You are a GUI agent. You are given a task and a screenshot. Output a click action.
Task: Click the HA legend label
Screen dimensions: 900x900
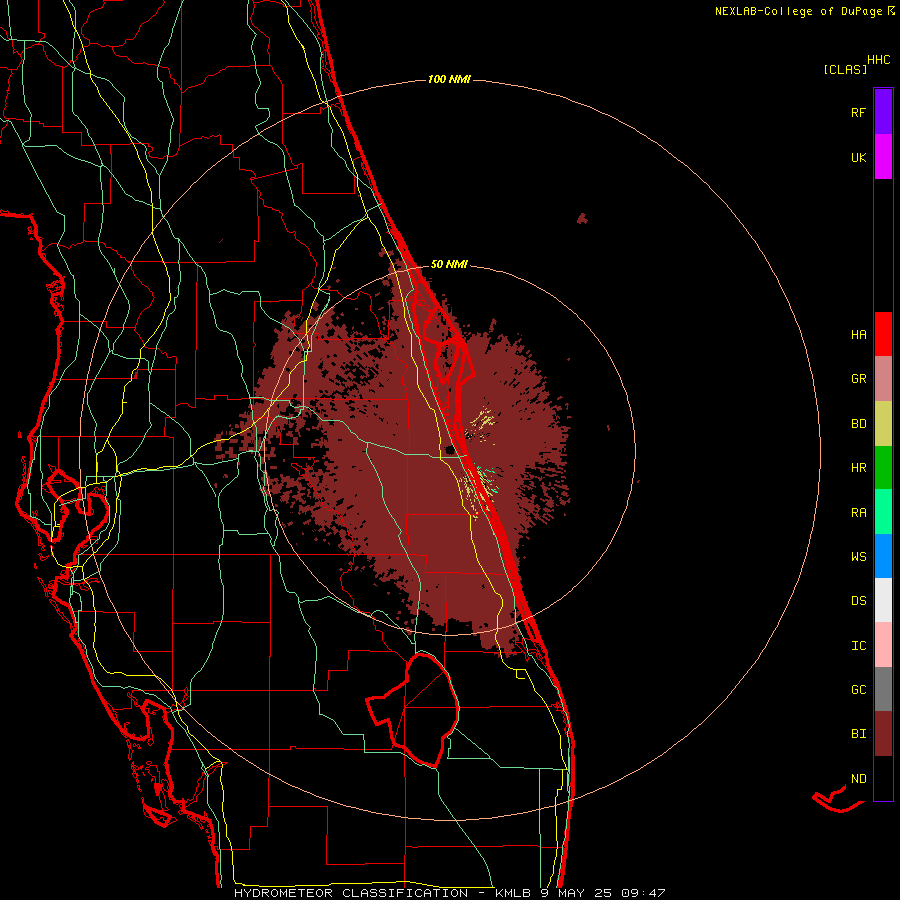858,334
